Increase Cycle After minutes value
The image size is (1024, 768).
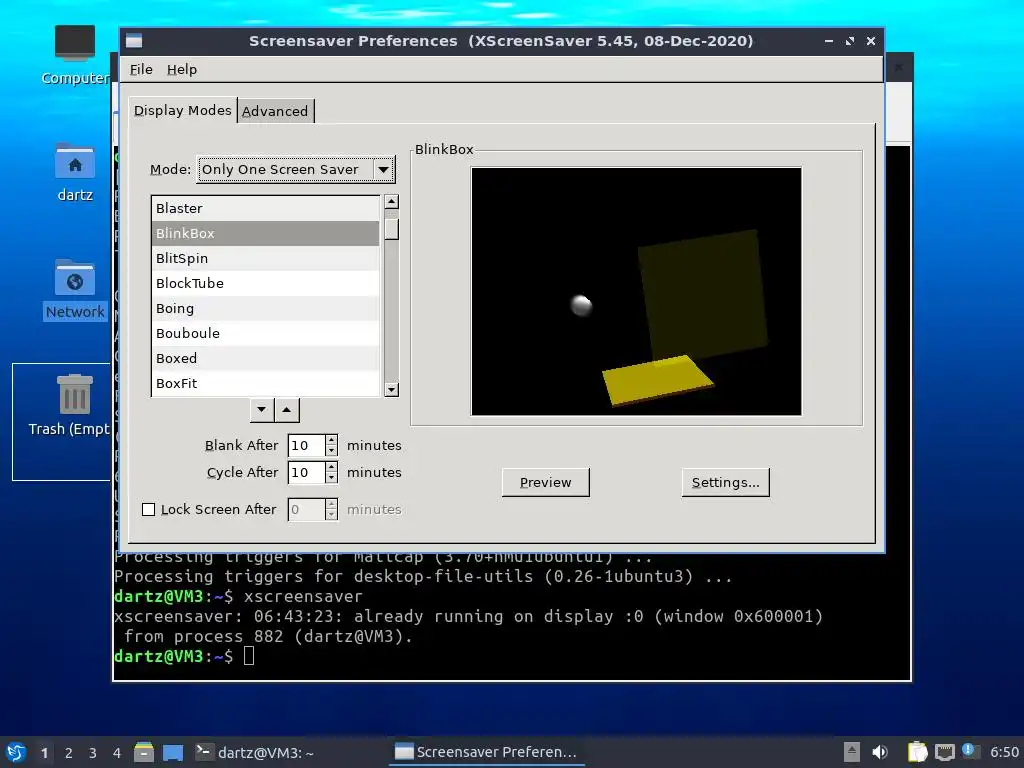[x=332, y=467]
